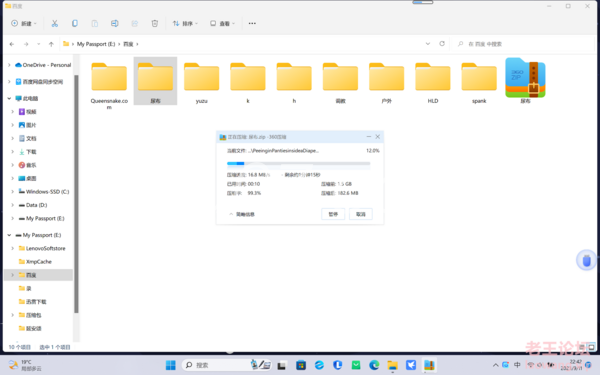Click the Cut scissors icon in toolbar
This screenshot has height=375, width=600.
[x=55, y=23]
